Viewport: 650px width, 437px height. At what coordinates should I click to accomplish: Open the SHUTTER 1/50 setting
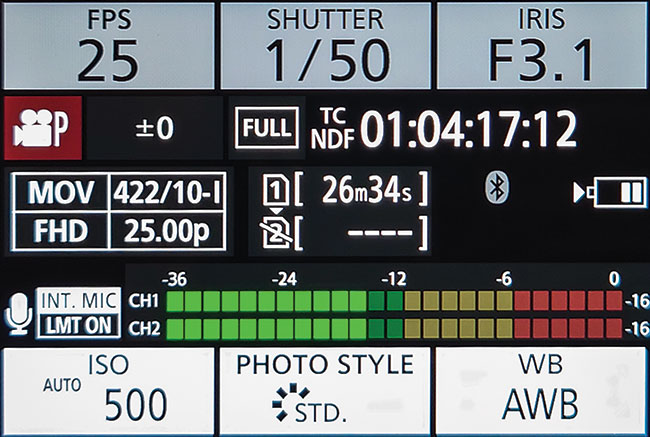click(326, 46)
